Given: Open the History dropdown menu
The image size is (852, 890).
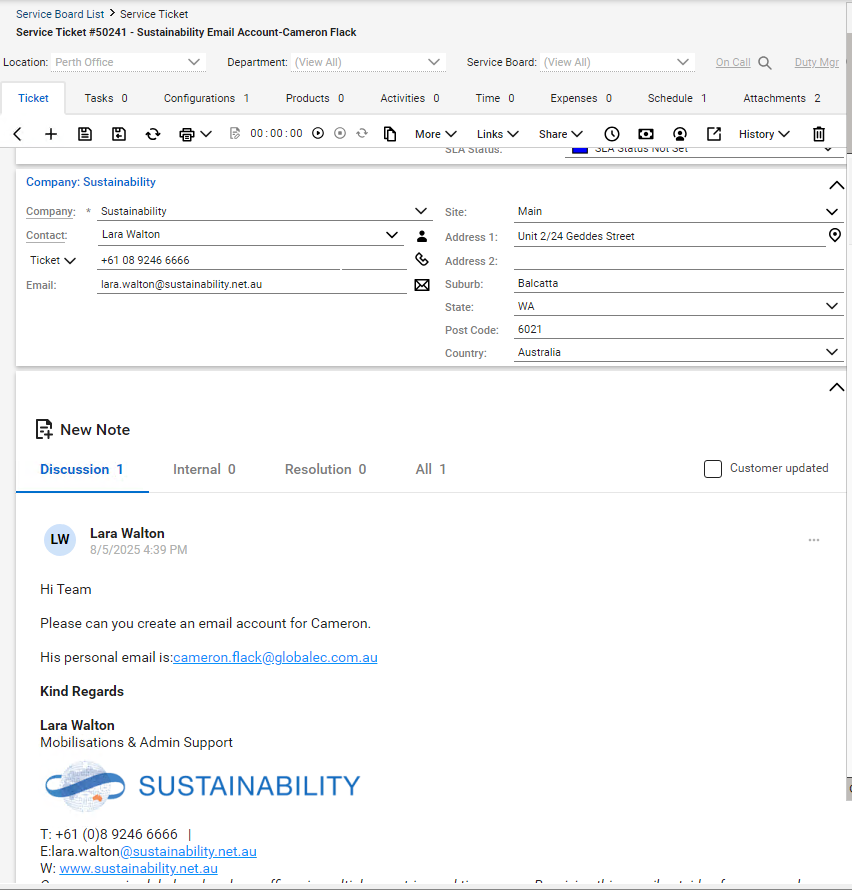Looking at the screenshot, I should [x=764, y=134].
